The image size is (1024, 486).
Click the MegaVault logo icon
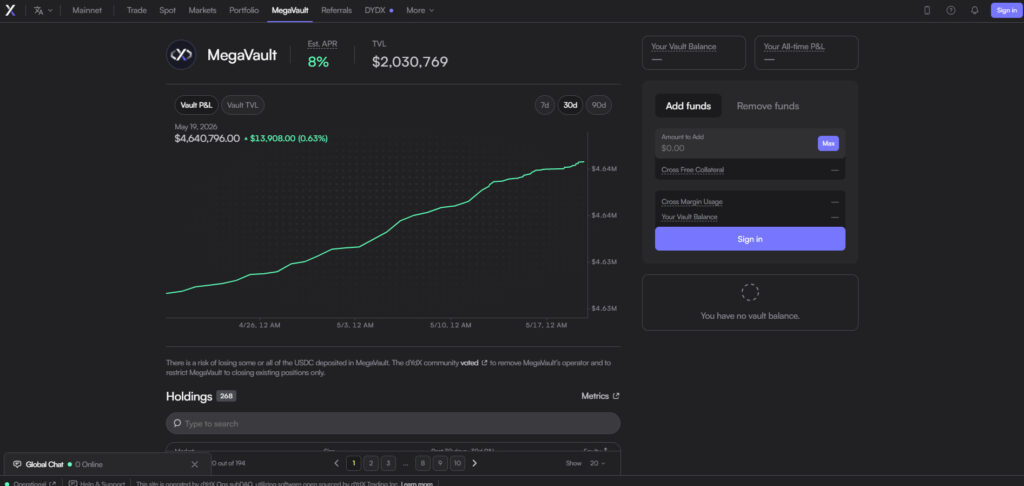pyautogui.click(x=181, y=55)
